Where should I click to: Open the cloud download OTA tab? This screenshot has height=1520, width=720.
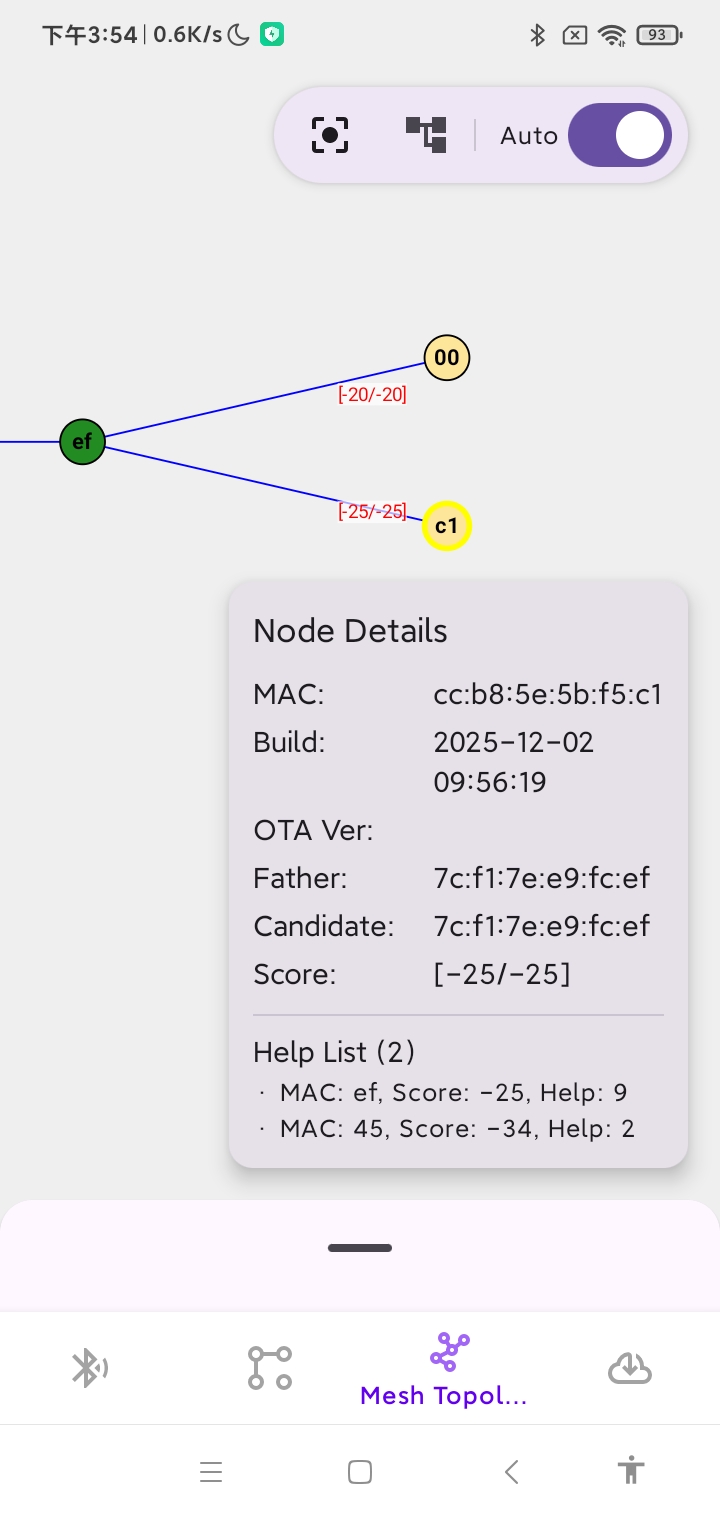[x=630, y=1368]
